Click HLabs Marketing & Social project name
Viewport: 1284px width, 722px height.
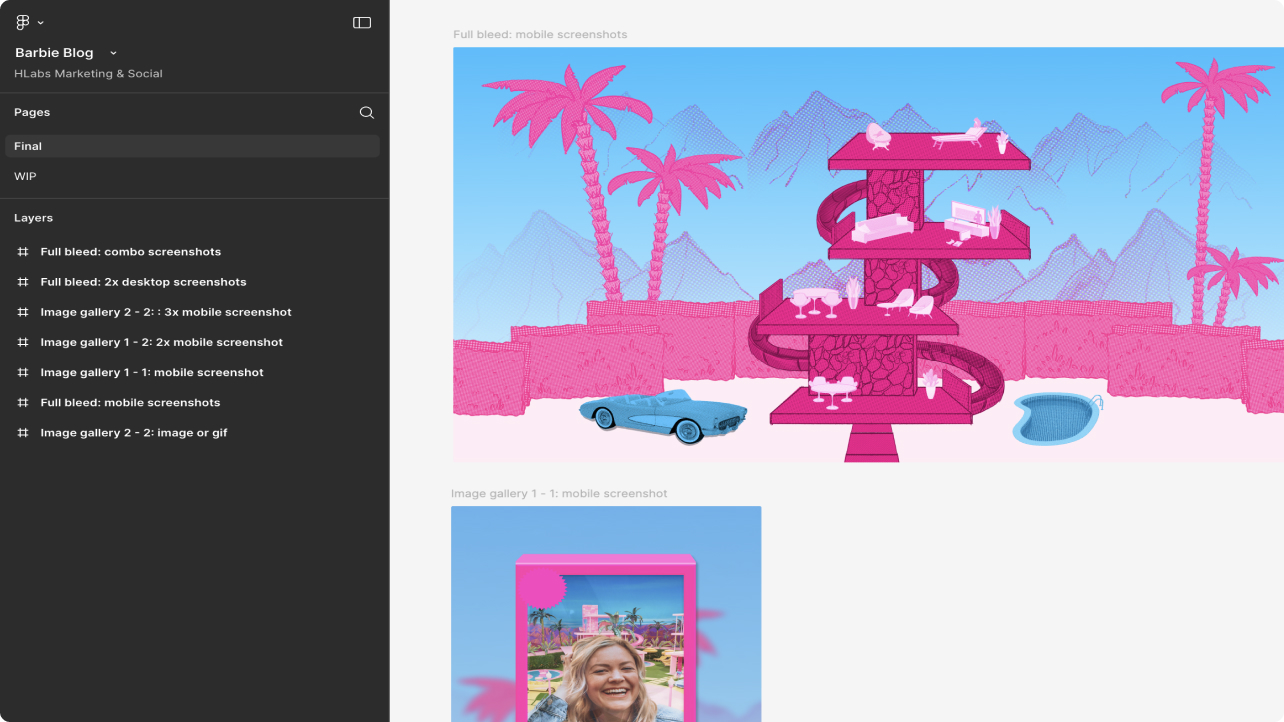pyautogui.click(x=88, y=74)
